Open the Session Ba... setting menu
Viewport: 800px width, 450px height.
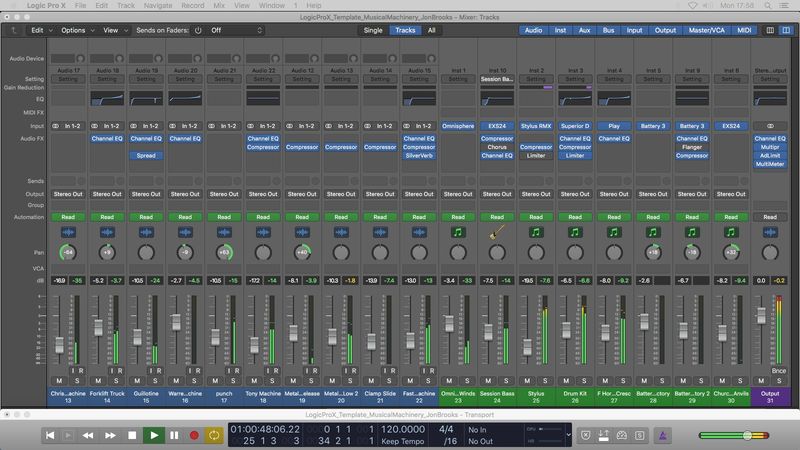(x=497, y=79)
